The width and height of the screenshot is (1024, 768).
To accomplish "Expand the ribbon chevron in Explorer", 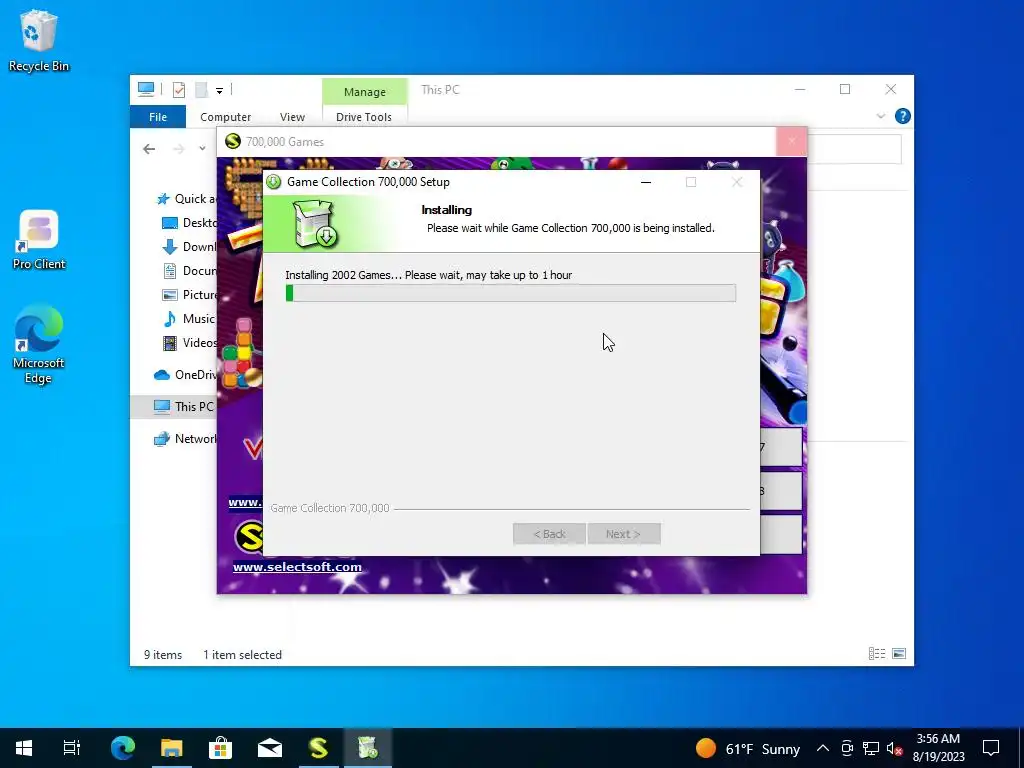I will (x=880, y=116).
